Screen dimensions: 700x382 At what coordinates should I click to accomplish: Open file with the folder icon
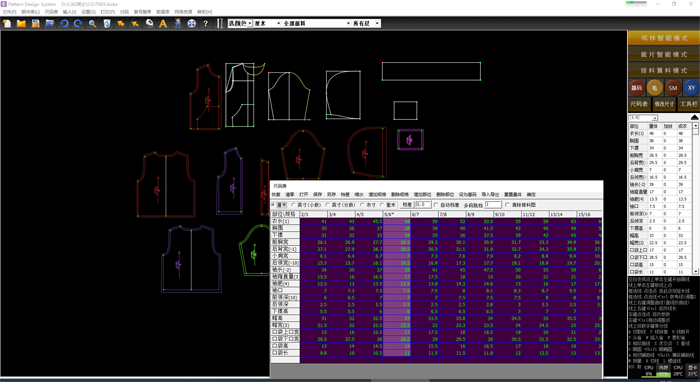tap(21, 23)
